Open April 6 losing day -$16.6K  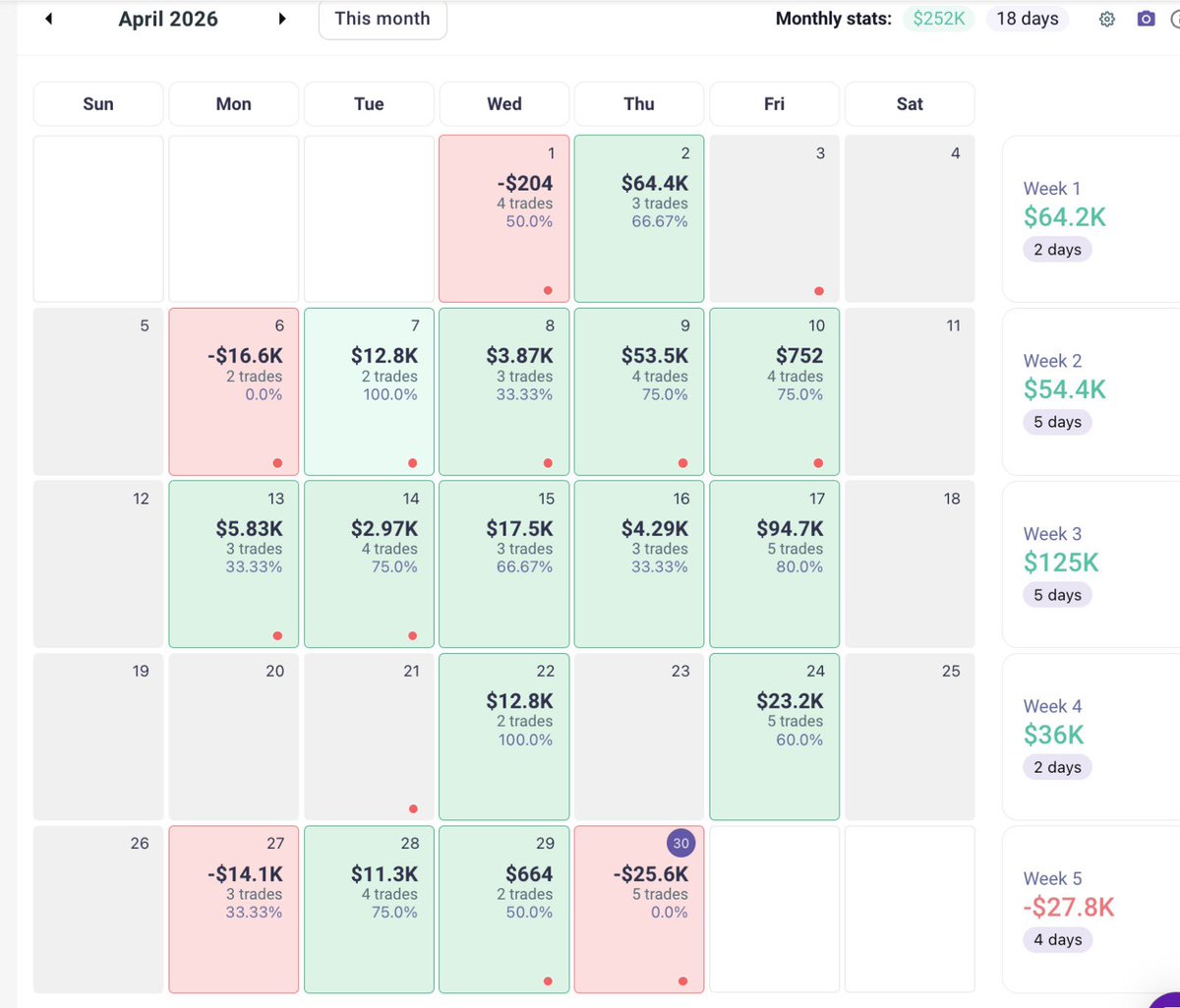point(233,391)
